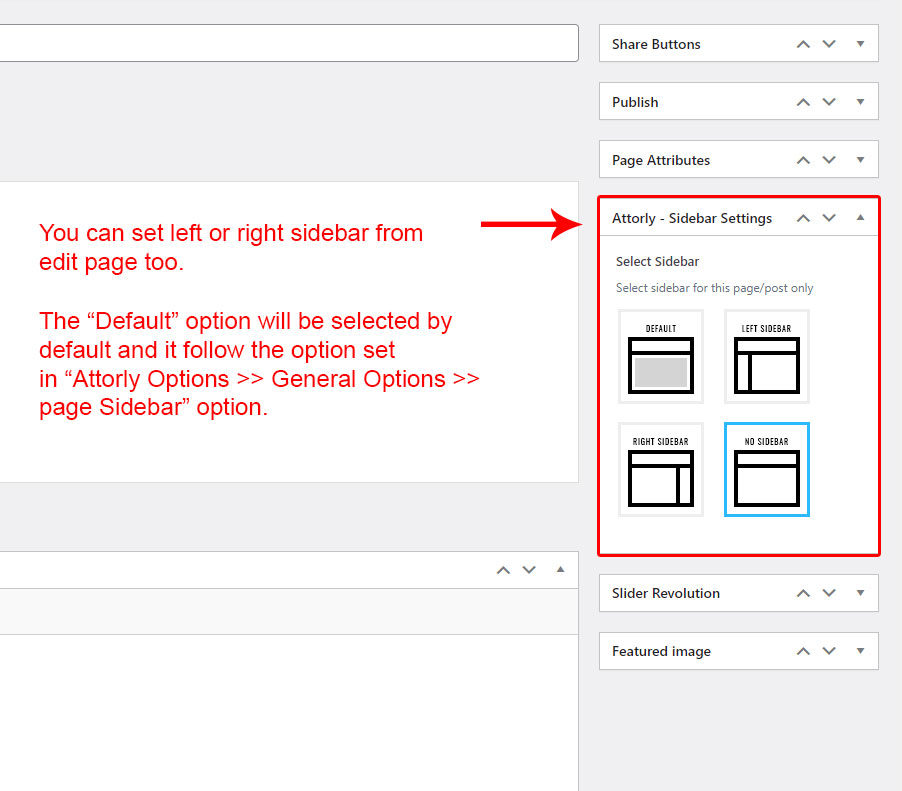Open the Featured image panel header
902x791 pixels.
tap(661, 651)
